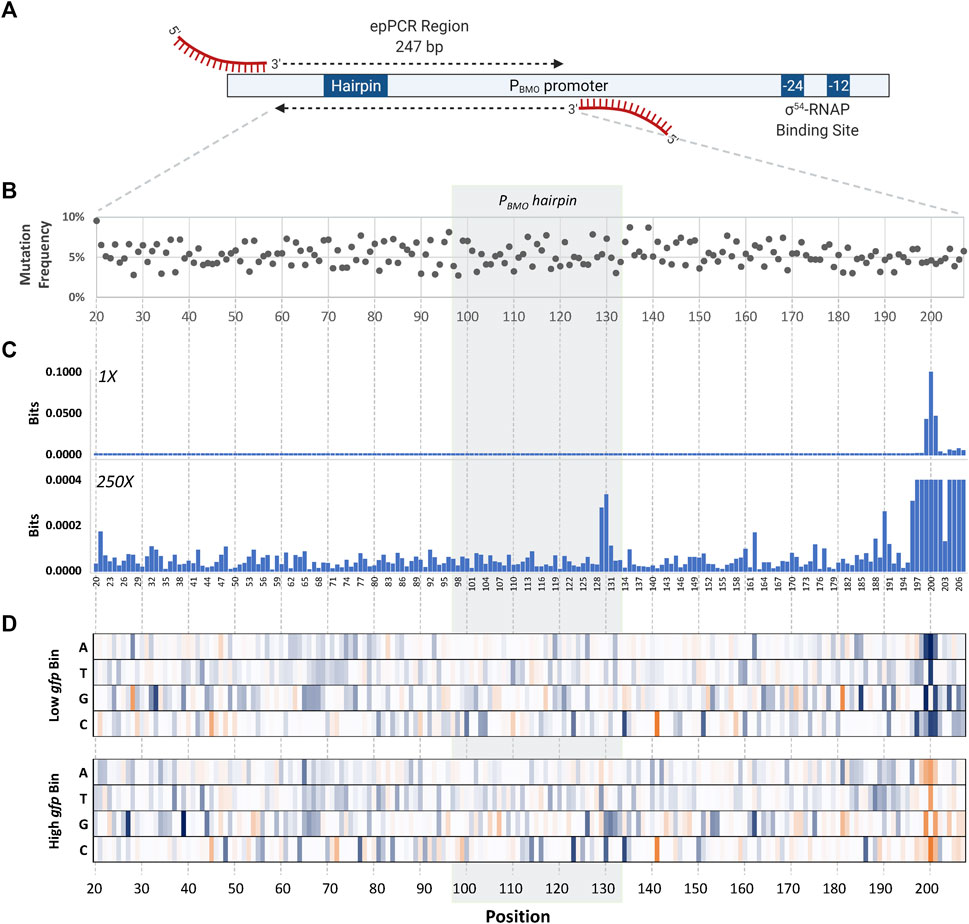Click tick '140' on the bottom heatmap x-axis
This screenshot has width=969, height=924.
(x=649, y=888)
